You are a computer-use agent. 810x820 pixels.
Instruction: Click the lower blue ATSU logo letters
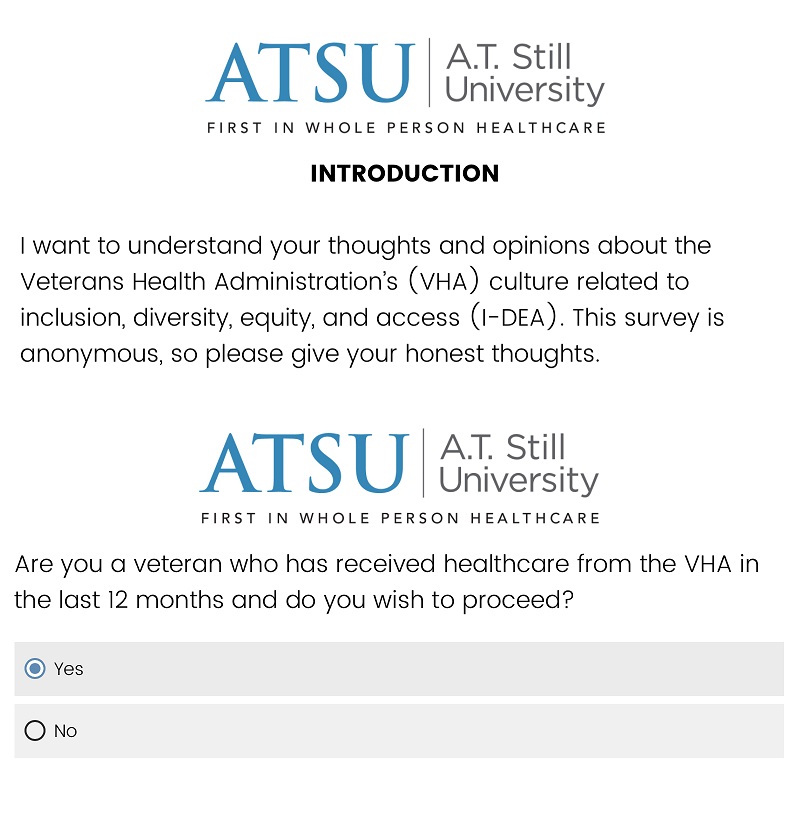coord(304,463)
